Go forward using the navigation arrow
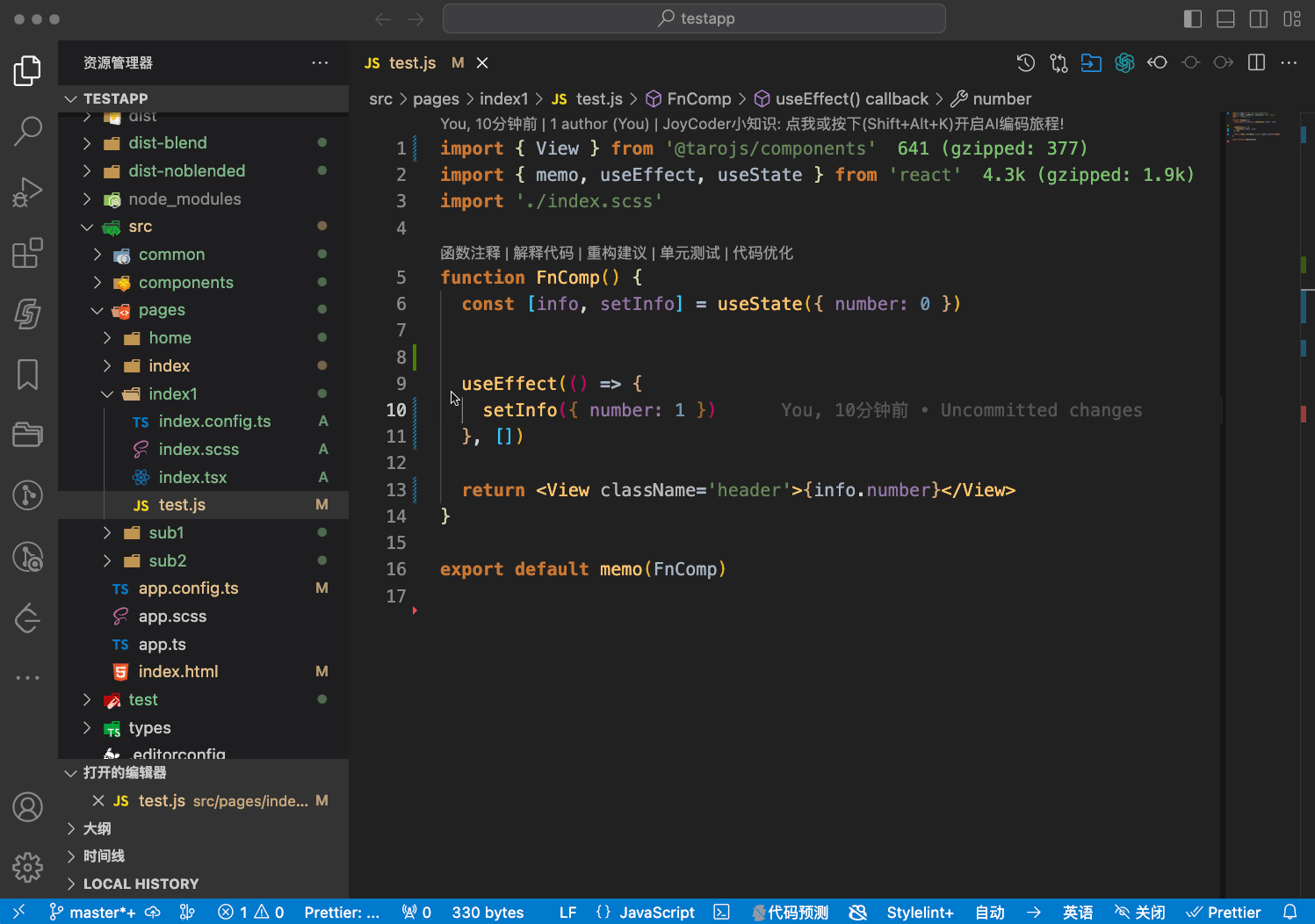 [416, 18]
